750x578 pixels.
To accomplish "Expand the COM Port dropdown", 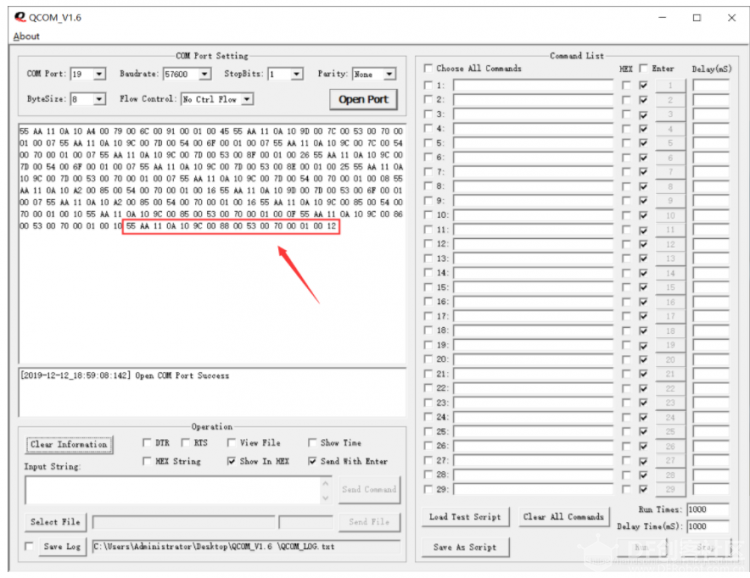I will tap(99, 74).
